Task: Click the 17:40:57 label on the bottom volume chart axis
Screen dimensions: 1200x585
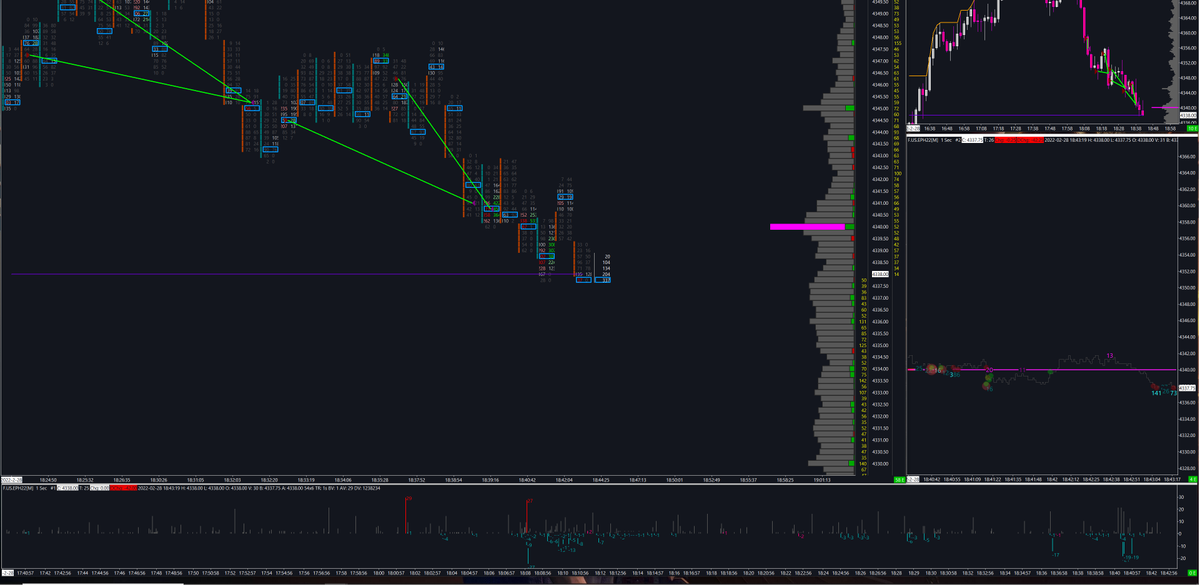Action: coord(27,574)
